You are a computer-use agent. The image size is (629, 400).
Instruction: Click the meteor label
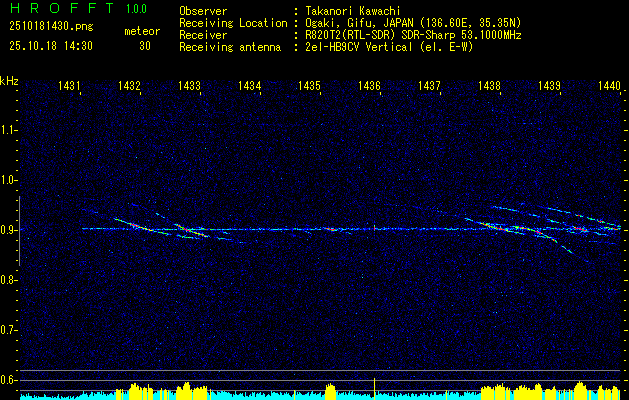click(142, 31)
